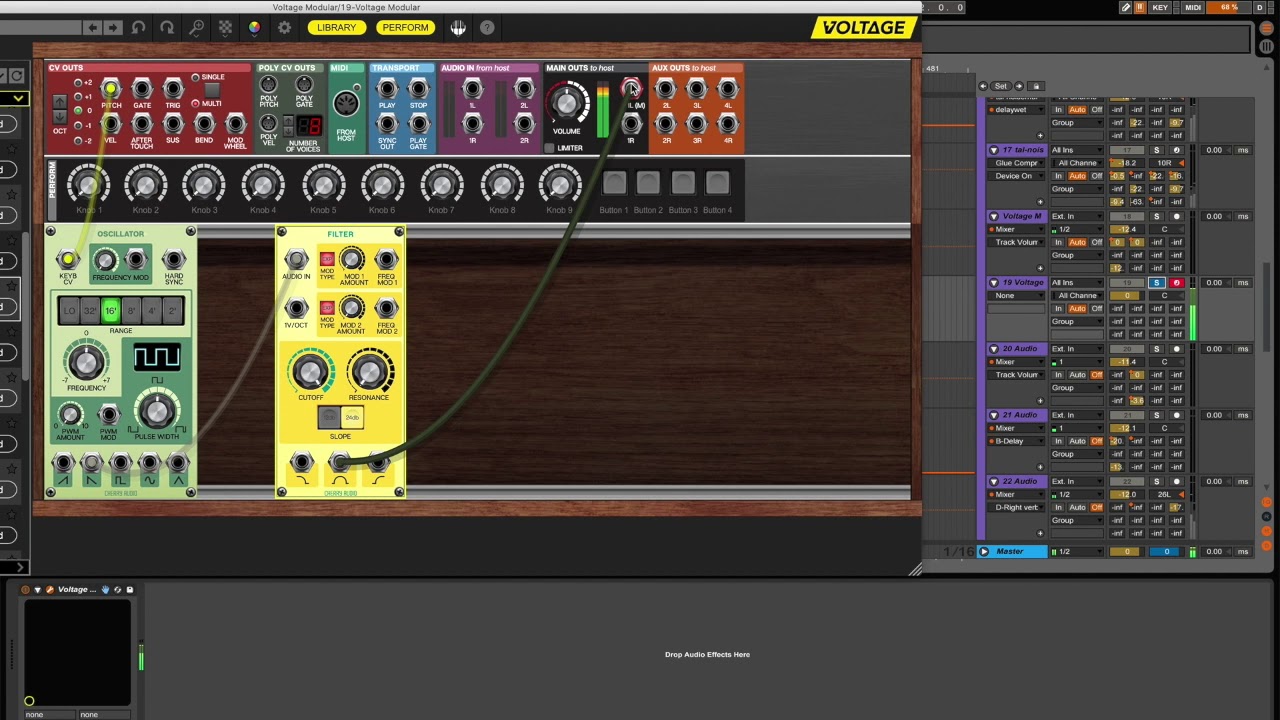Collapse the 21 Audio track
This screenshot has width=1280, height=720.
(994, 415)
